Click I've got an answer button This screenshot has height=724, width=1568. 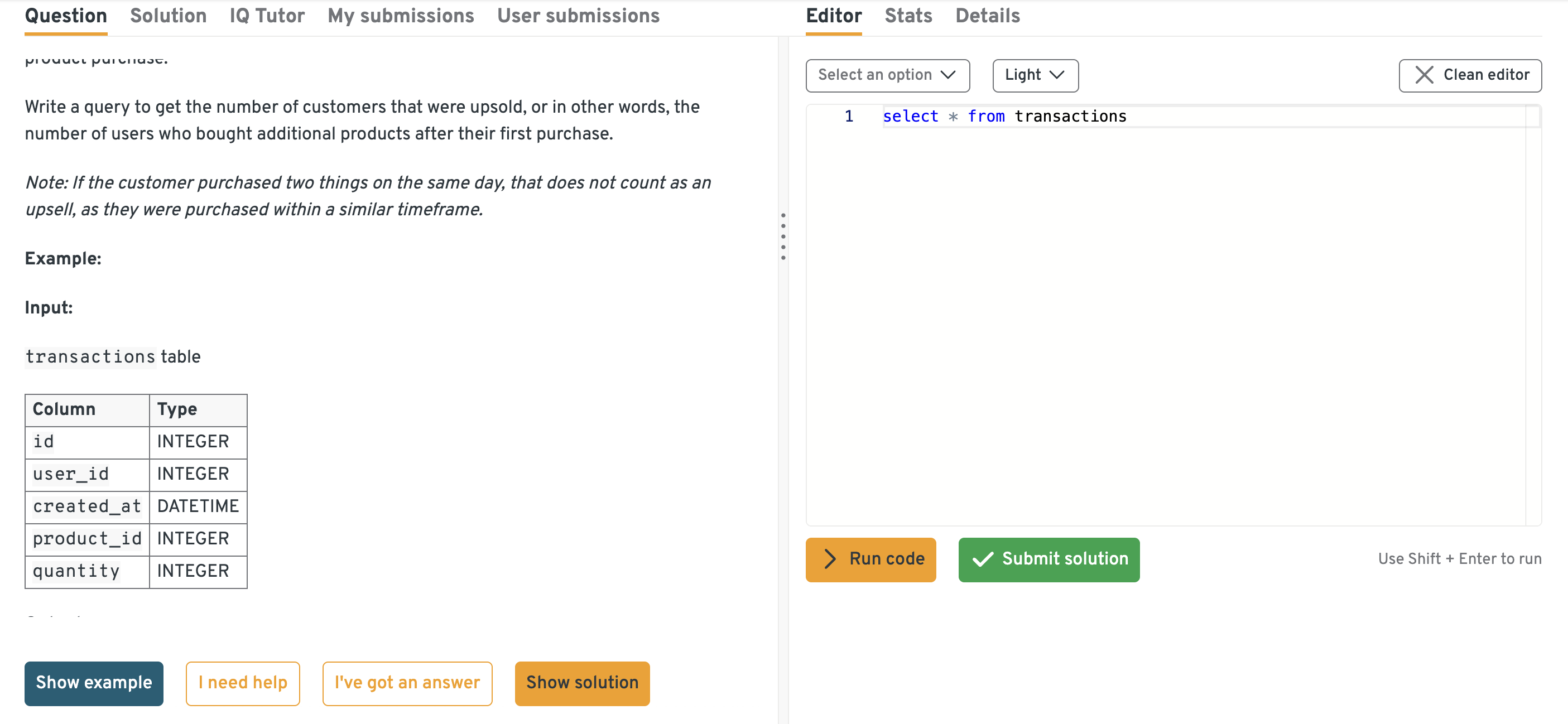point(407,683)
